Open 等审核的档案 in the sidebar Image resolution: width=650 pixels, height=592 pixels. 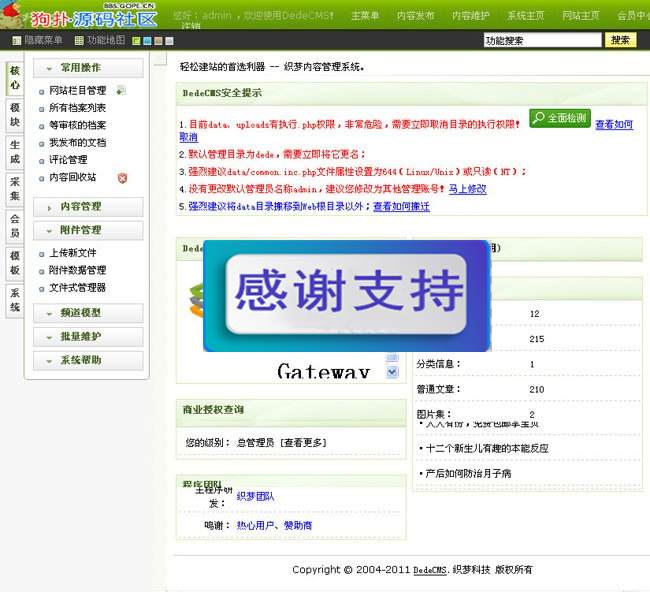[78, 125]
